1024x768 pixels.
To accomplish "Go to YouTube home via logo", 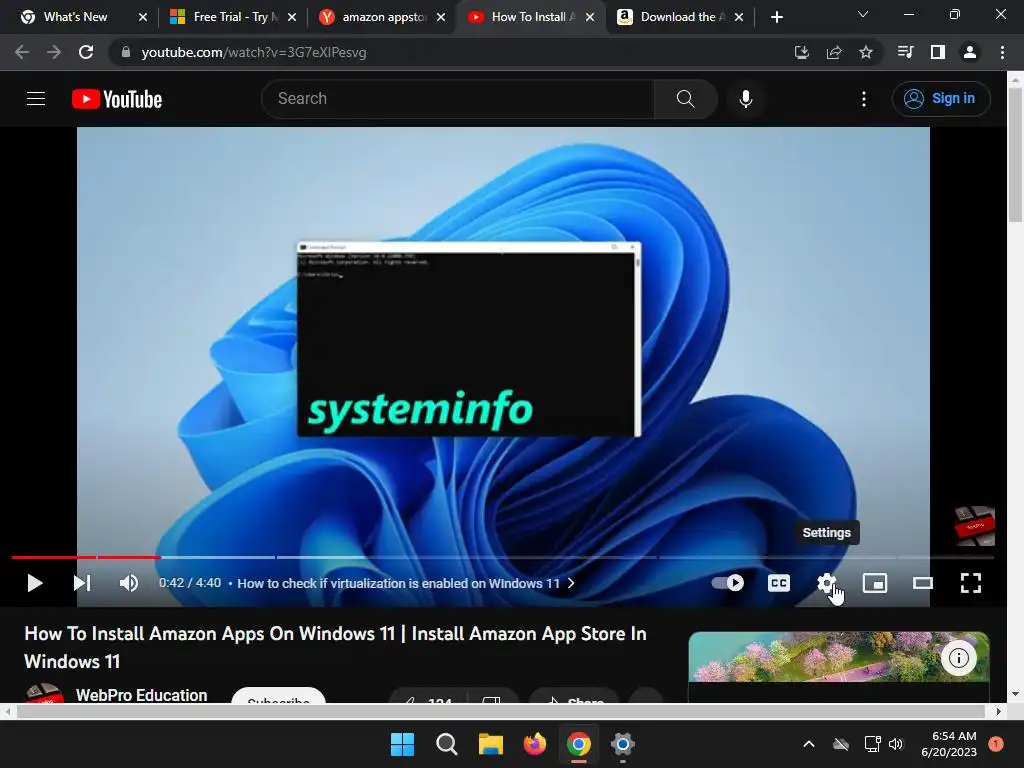I will click(117, 99).
